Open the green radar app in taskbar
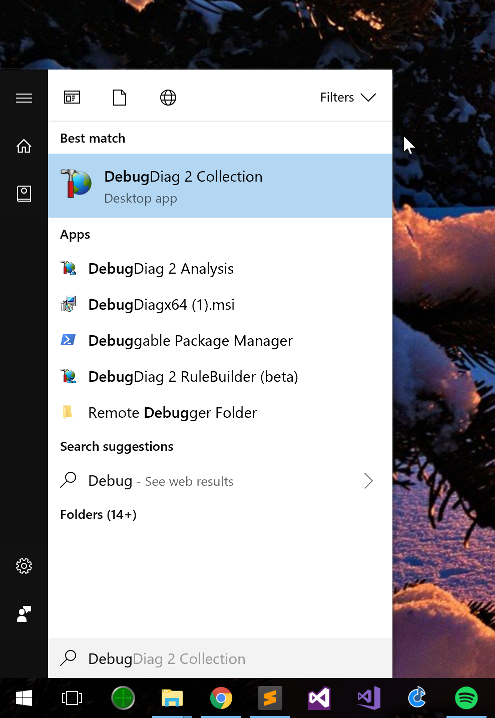The width and height of the screenshot is (495, 718). pyautogui.click(x=123, y=699)
